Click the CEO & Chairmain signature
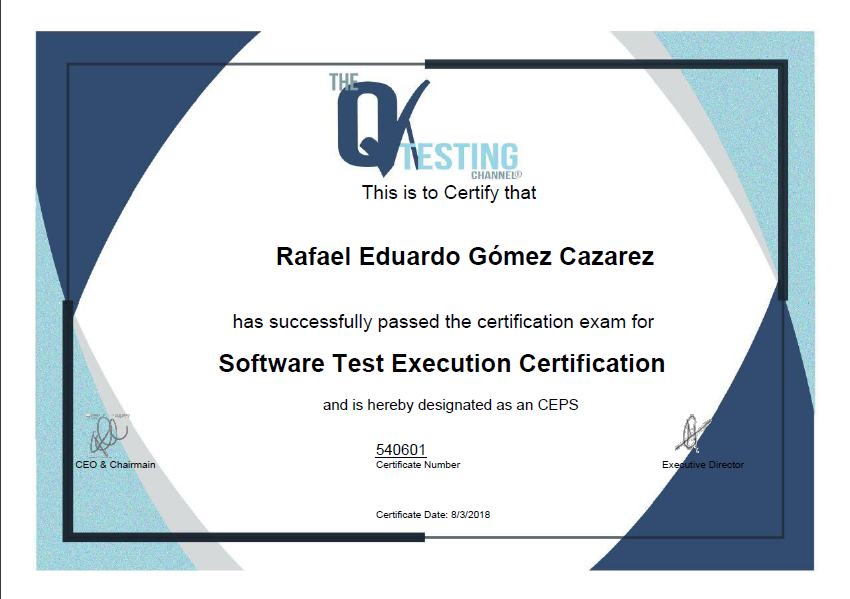 pyautogui.click(x=108, y=435)
